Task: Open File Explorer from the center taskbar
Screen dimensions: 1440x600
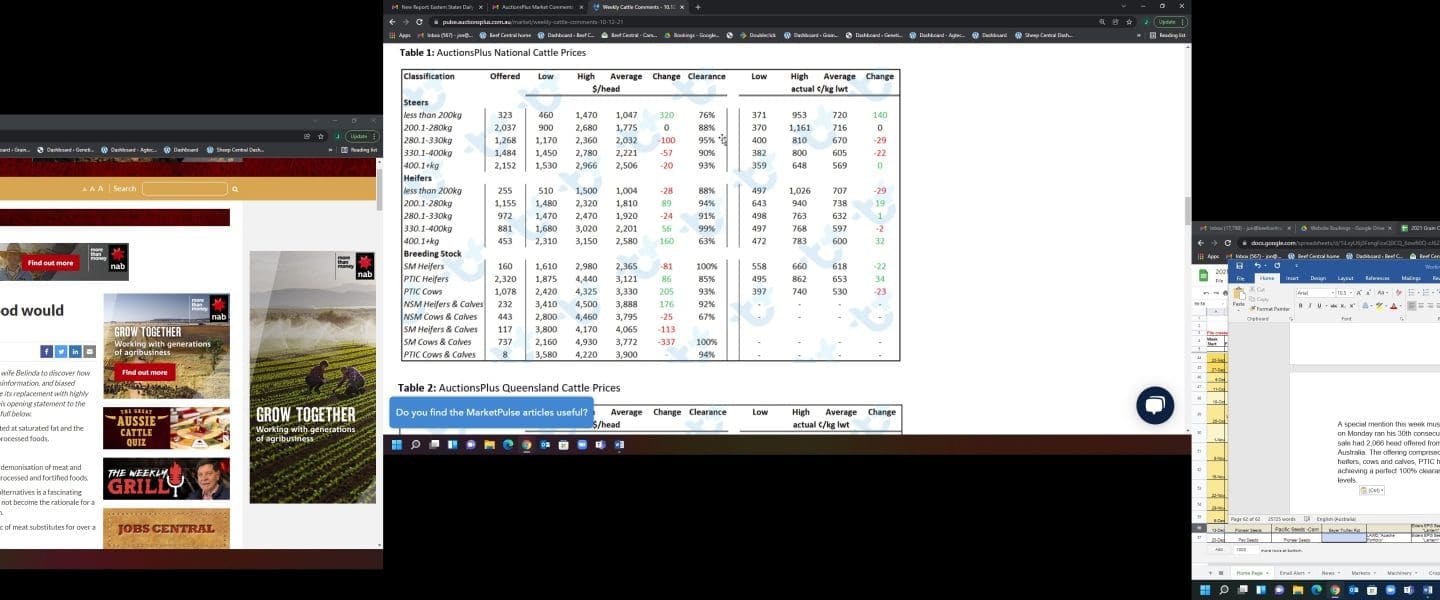Action: click(489, 444)
